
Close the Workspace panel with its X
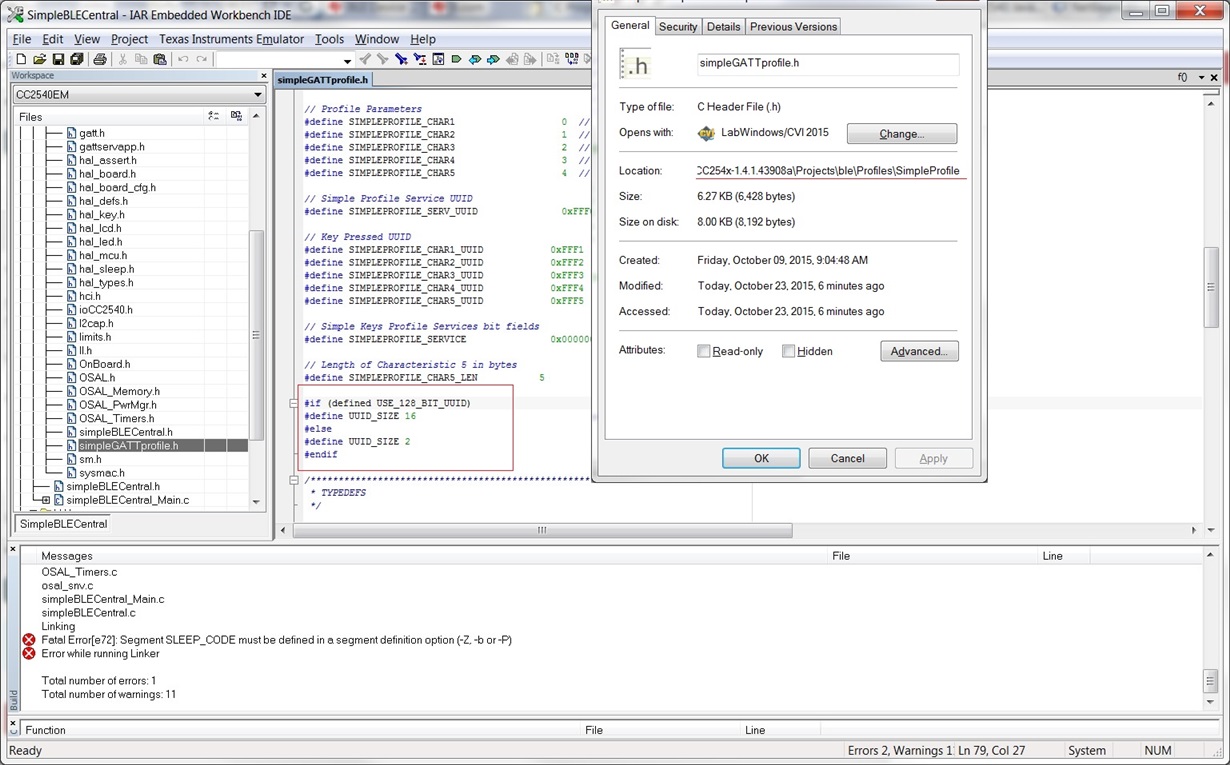pyautogui.click(x=264, y=76)
